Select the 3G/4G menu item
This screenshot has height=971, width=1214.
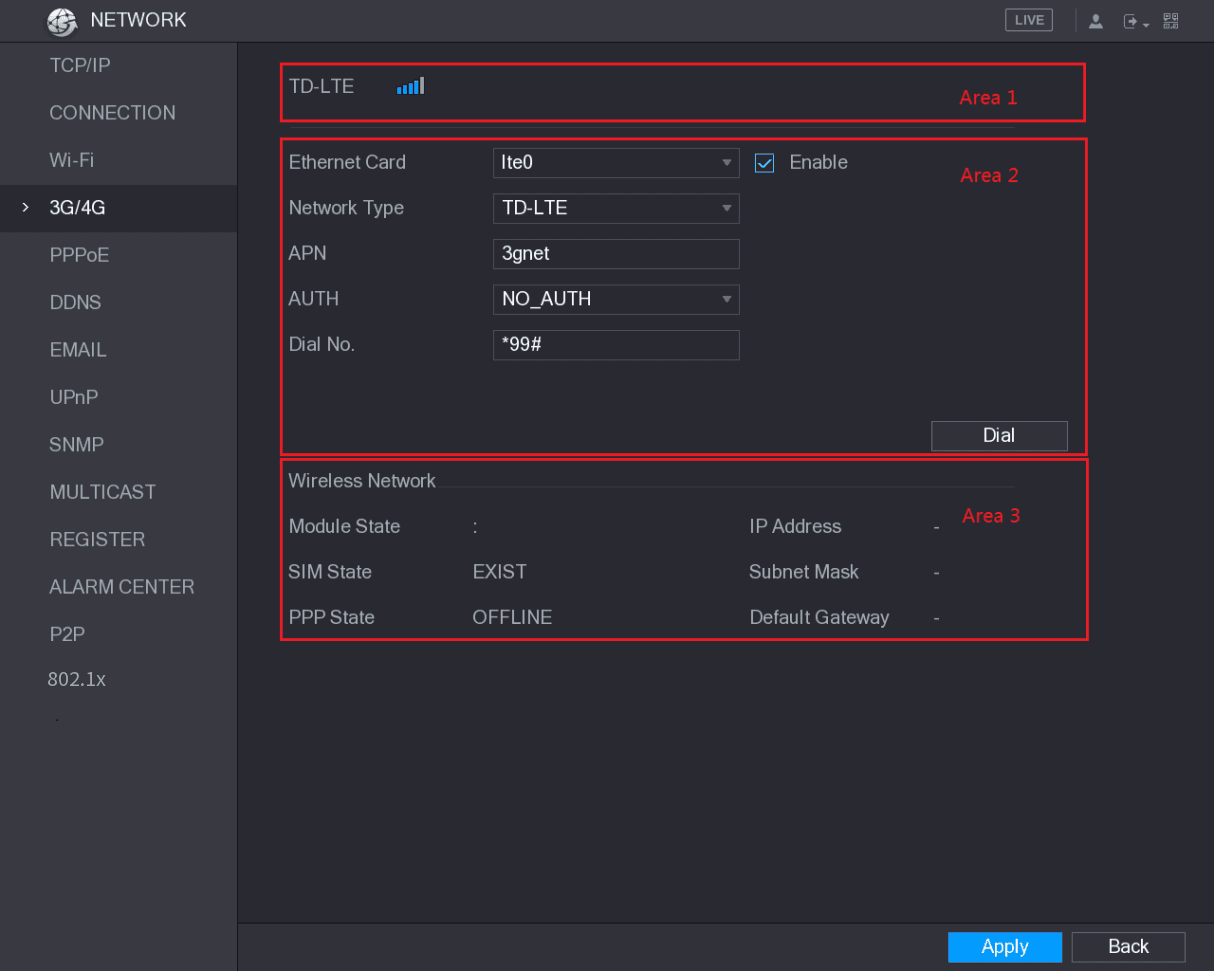[x=118, y=208]
